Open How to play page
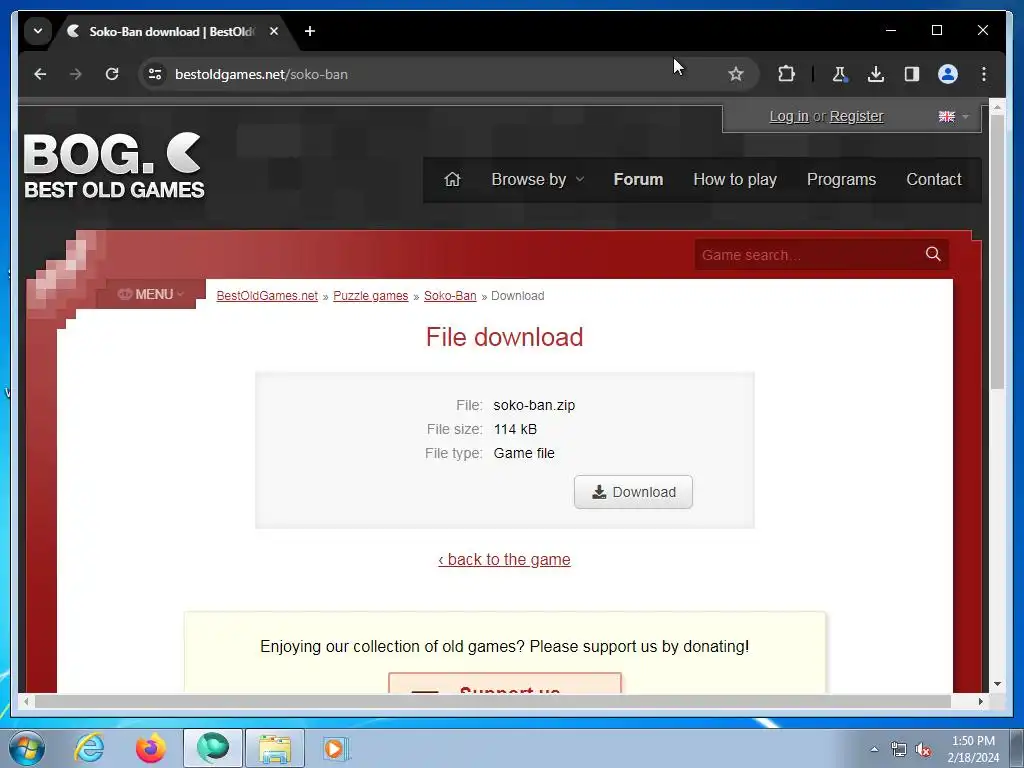This screenshot has height=768, width=1024. (735, 180)
